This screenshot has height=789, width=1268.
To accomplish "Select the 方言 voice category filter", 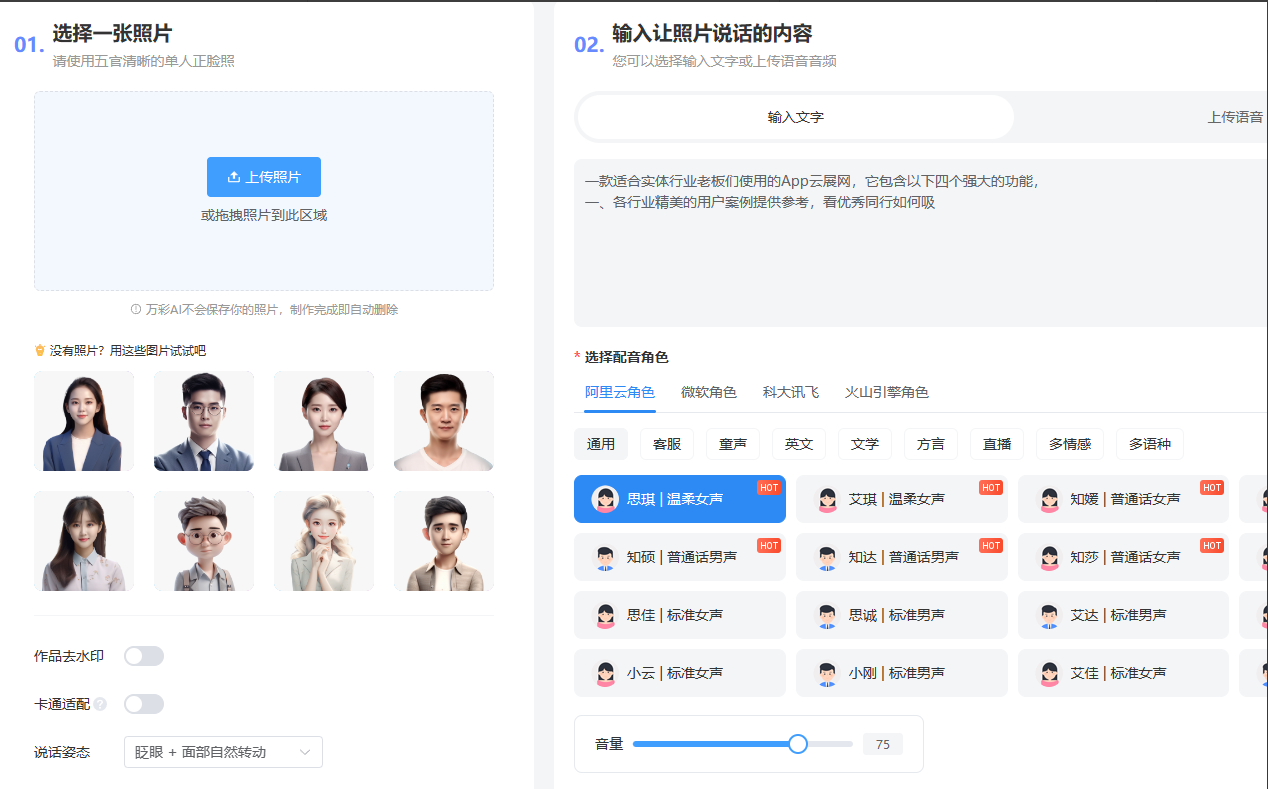I will (x=931, y=444).
